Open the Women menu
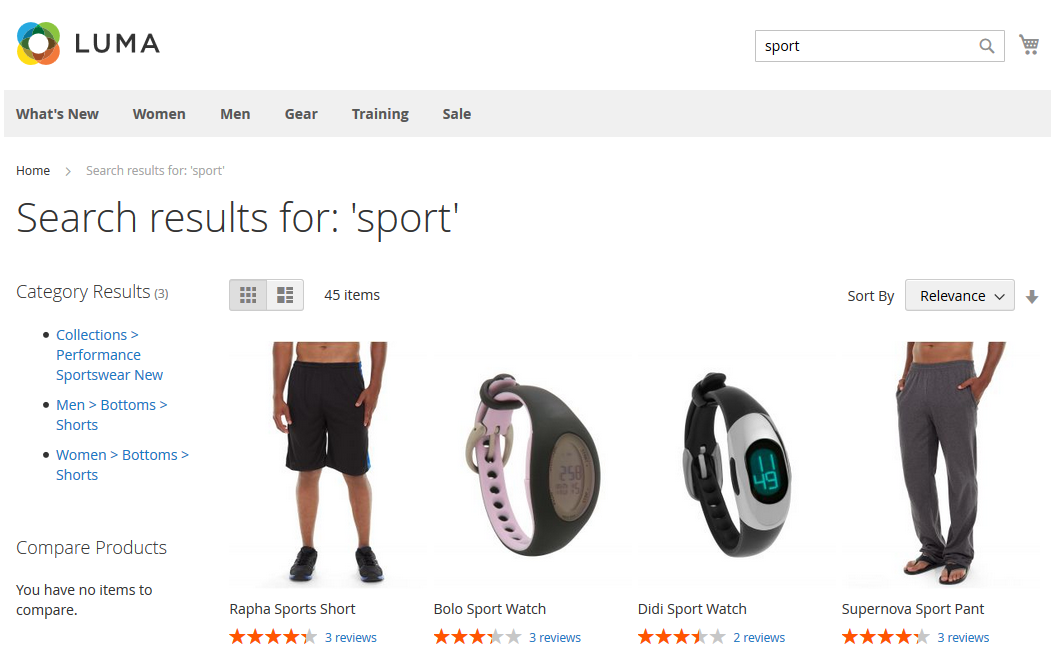The width and height of the screenshot is (1056, 654). point(159,114)
